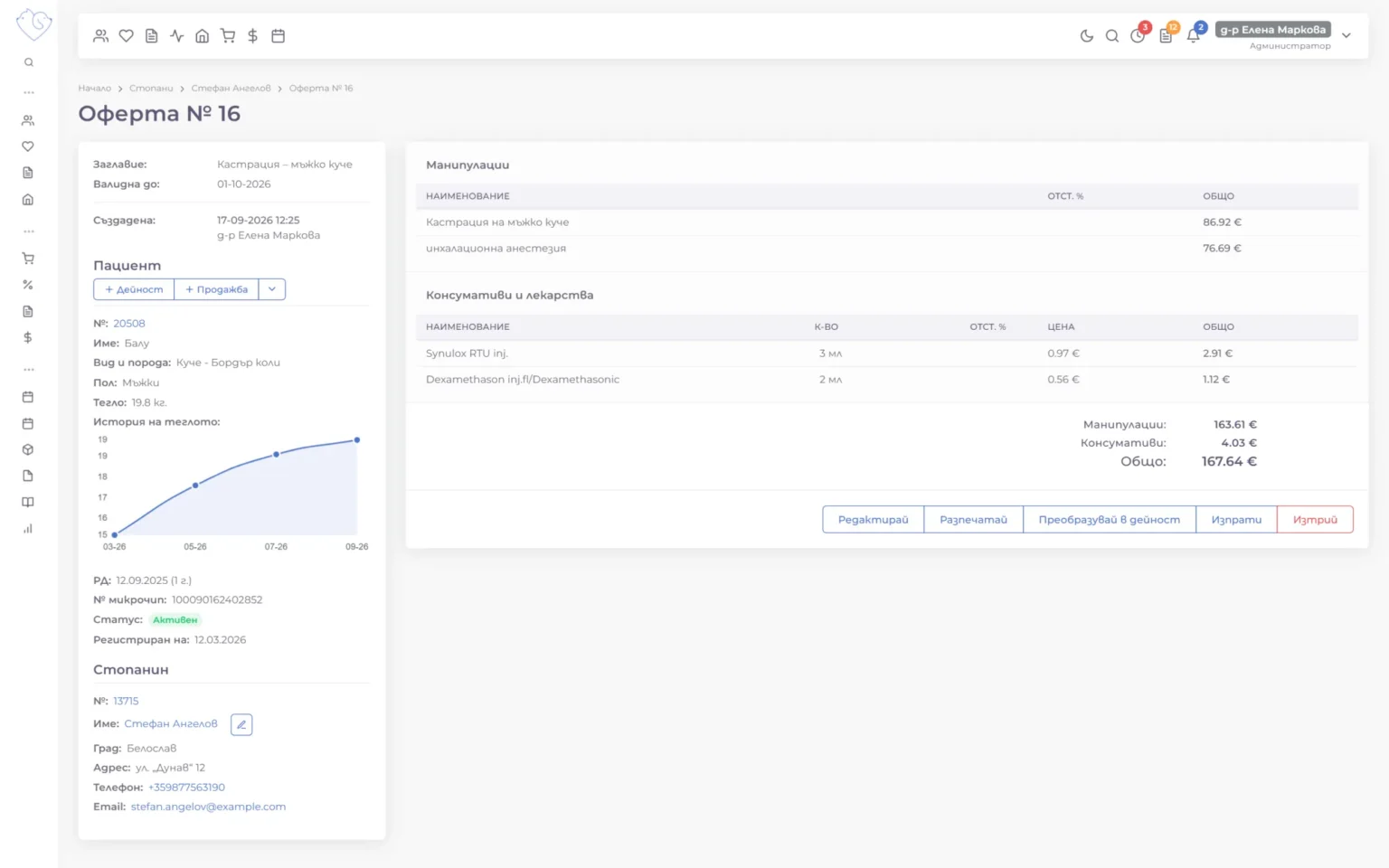Toggle dark mode with the moon icon

1087,36
